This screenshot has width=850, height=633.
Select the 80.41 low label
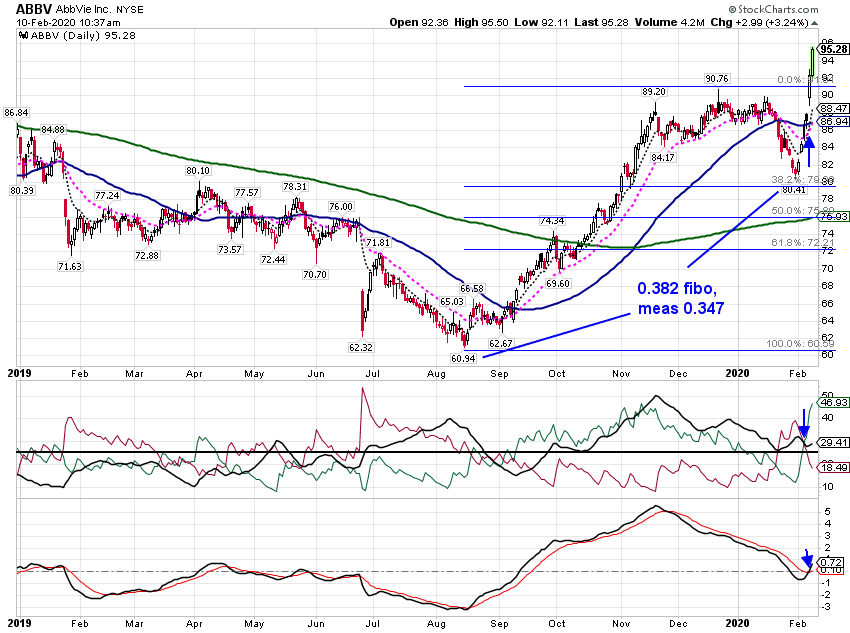click(x=794, y=190)
